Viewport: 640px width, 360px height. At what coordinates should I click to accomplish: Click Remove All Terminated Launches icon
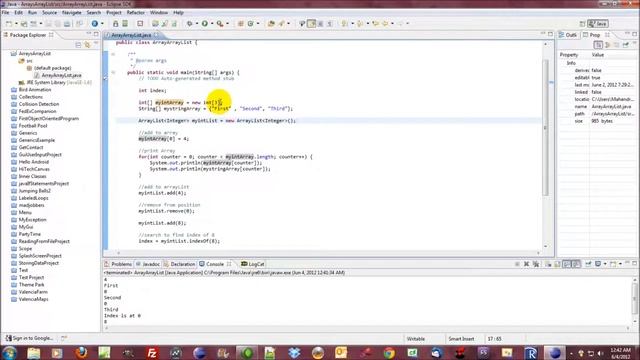click(536, 264)
